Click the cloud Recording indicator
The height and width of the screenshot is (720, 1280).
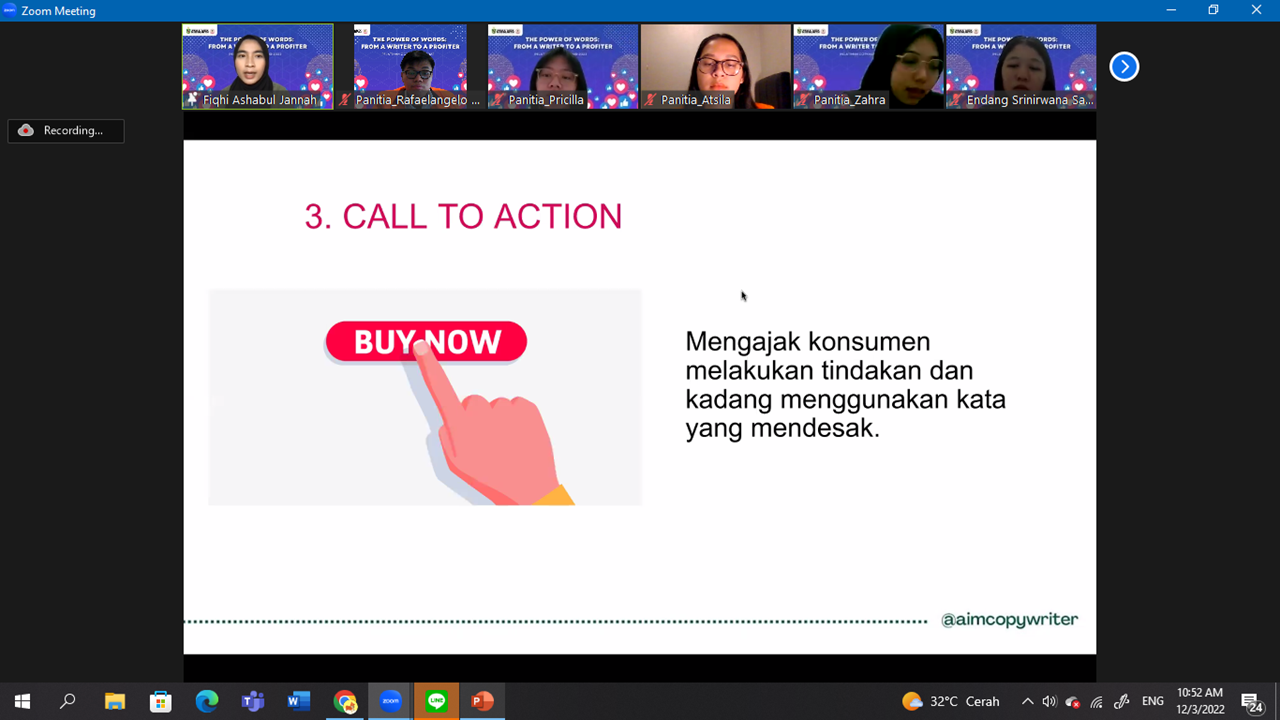[66, 131]
